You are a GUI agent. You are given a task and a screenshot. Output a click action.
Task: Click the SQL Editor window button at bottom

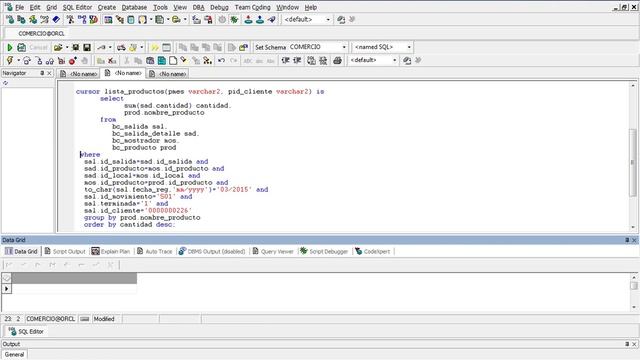point(26,331)
